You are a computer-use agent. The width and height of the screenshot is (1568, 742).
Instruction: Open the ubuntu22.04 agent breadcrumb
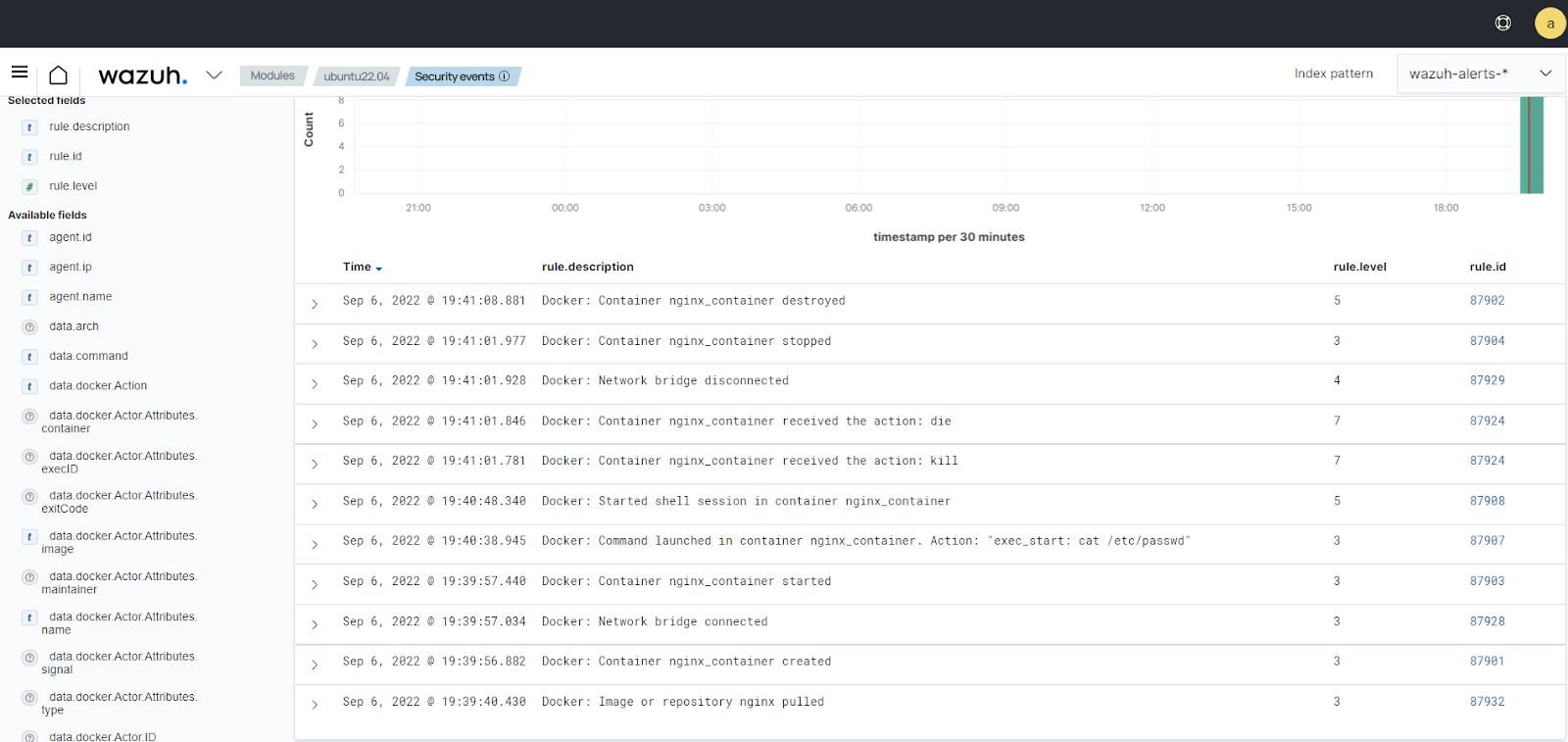pos(357,76)
